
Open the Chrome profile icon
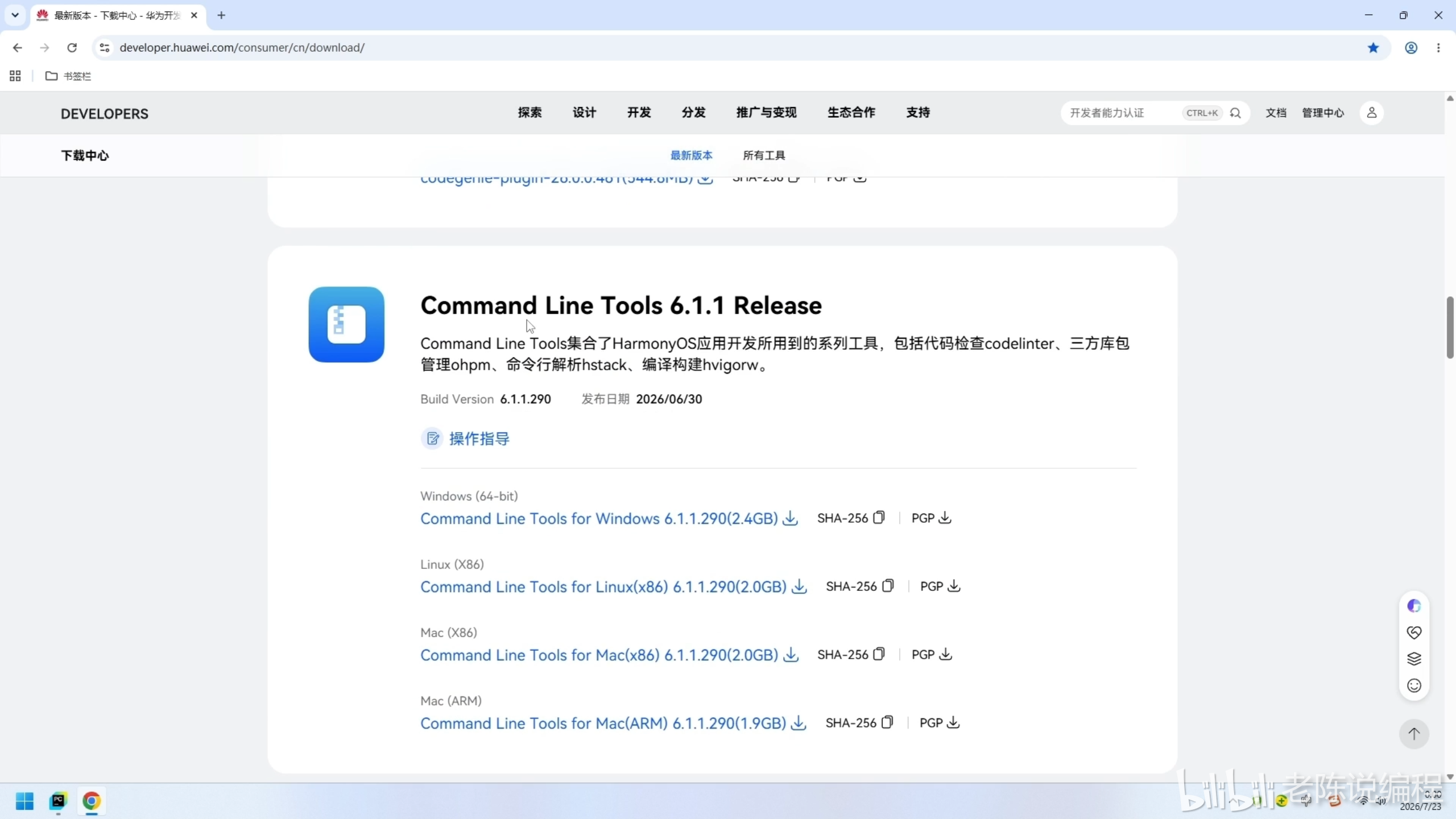[x=1411, y=48]
